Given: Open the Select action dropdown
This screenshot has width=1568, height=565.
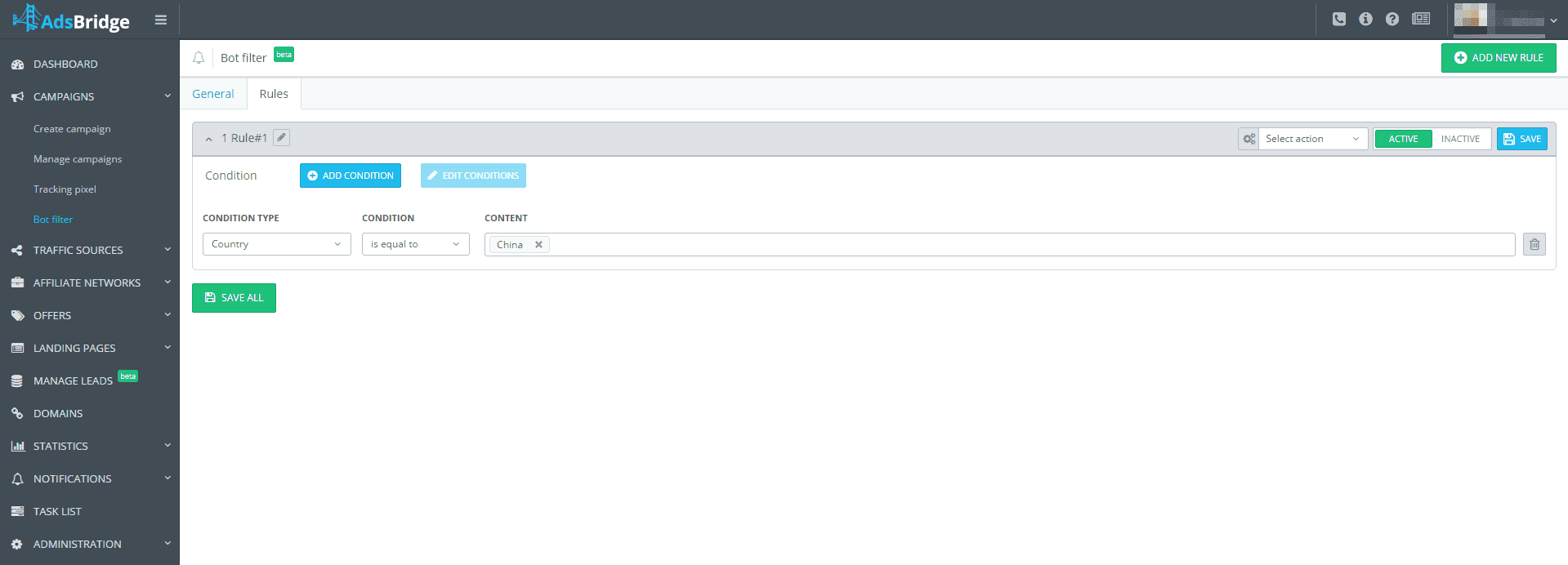Looking at the screenshot, I should coord(1313,139).
